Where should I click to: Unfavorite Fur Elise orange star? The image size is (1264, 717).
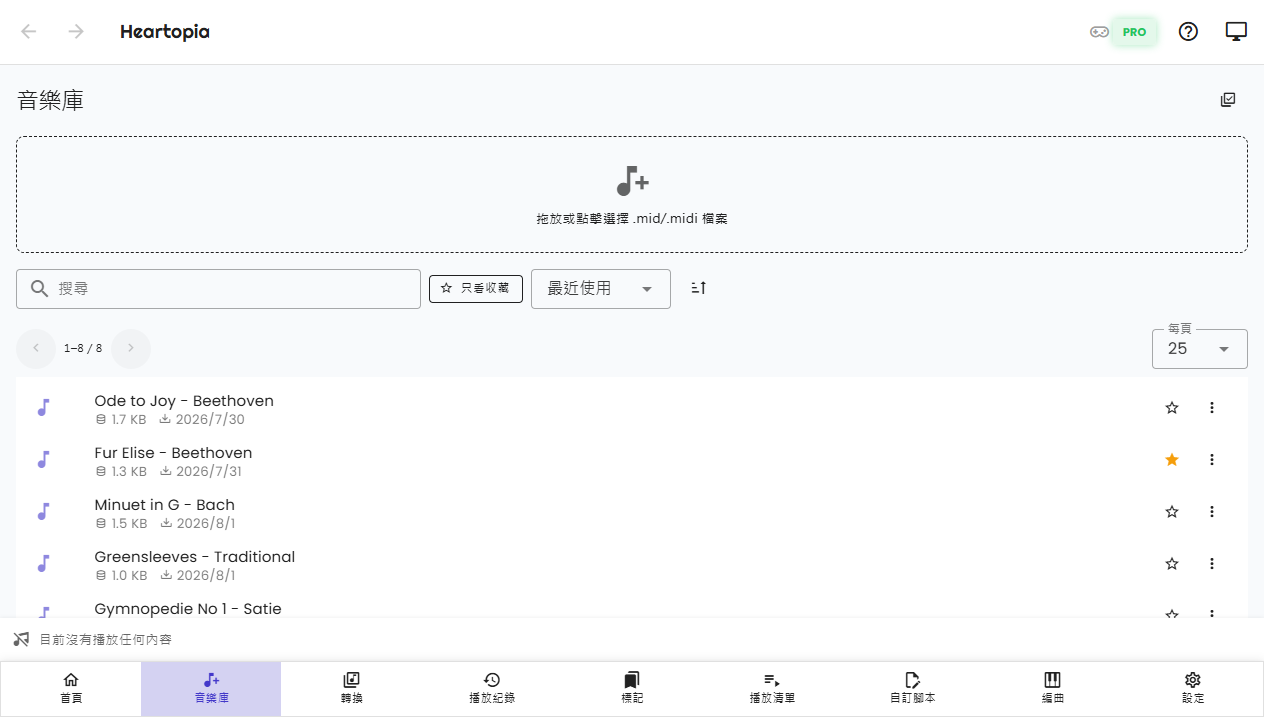point(1172,460)
